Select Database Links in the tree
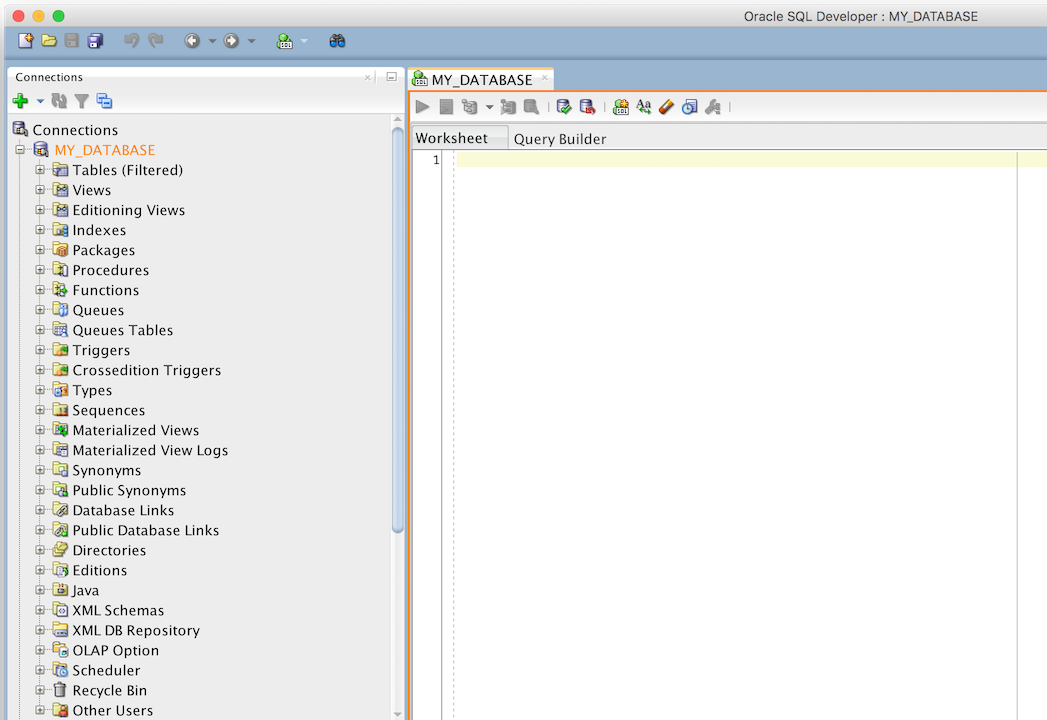This screenshot has height=720, width=1047. (x=123, y=510)
